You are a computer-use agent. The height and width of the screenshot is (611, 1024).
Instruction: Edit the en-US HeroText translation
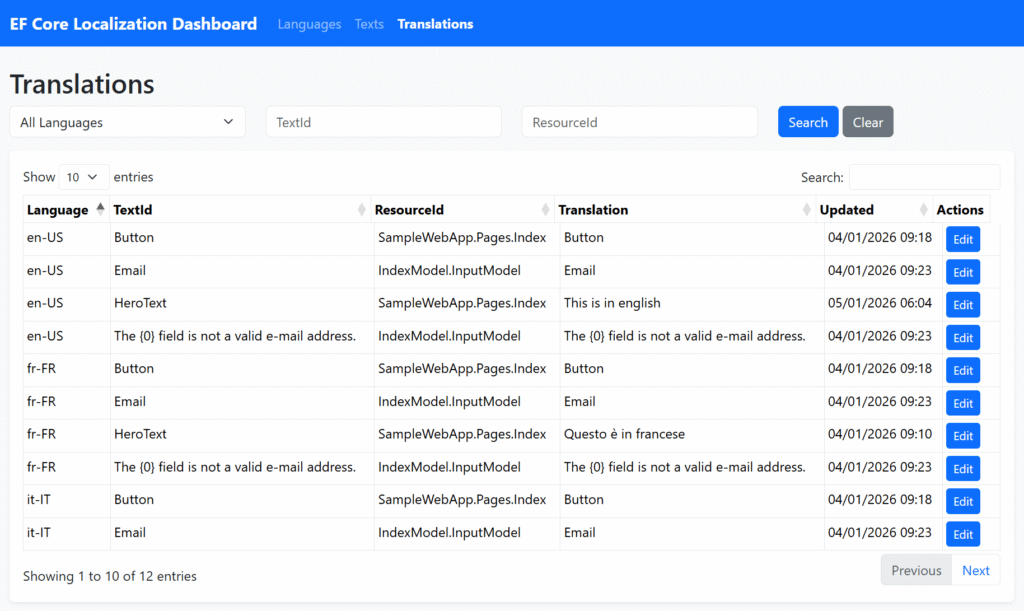tap(962, 305)
